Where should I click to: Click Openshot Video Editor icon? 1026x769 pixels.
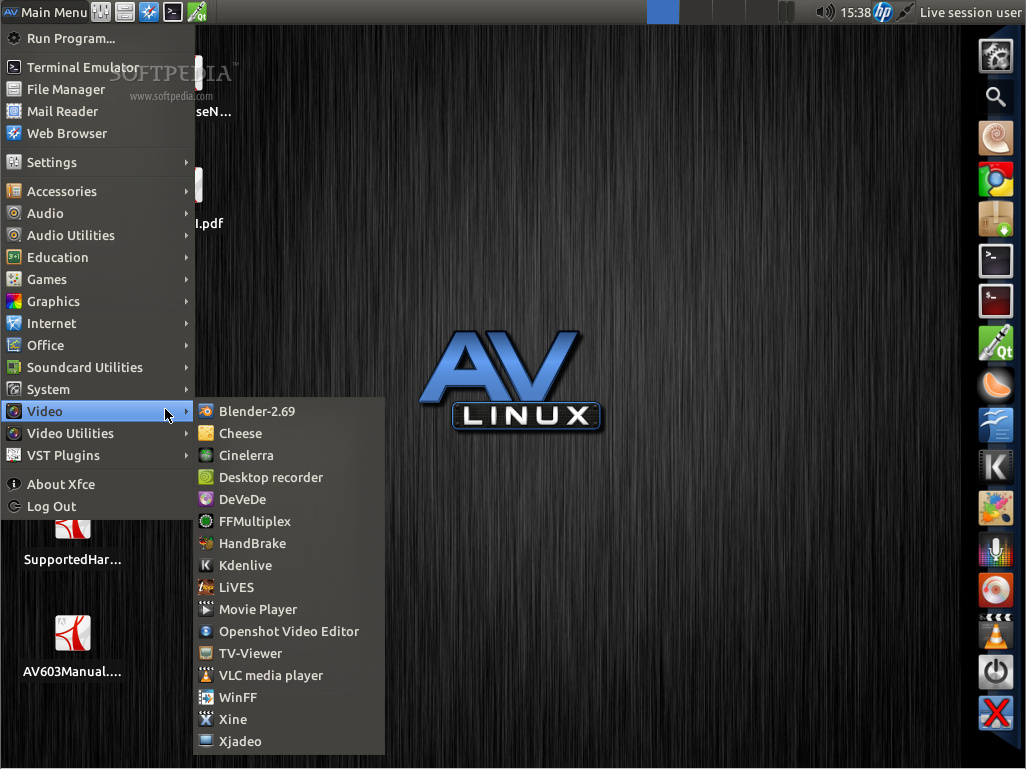(206, 632)
